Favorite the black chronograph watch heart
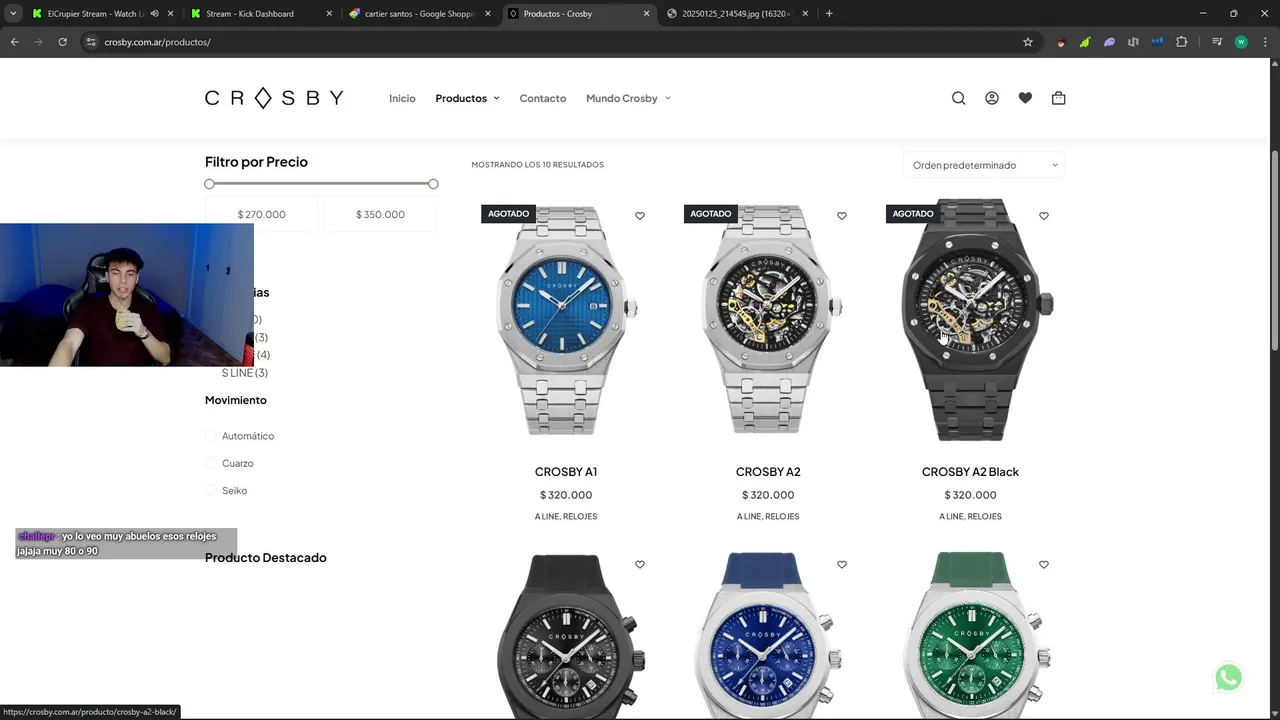The width and height of the screenshot is (1280, 720). click(640, 565)
